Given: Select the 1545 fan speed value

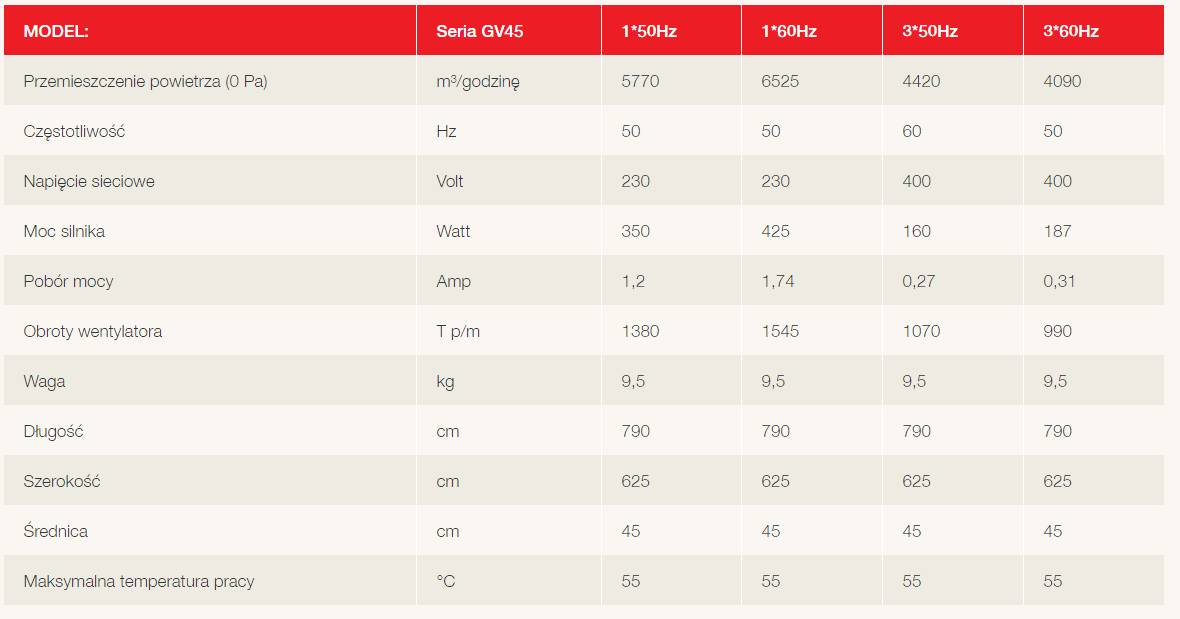Looking at the screenshot, I should pos(780,332).
